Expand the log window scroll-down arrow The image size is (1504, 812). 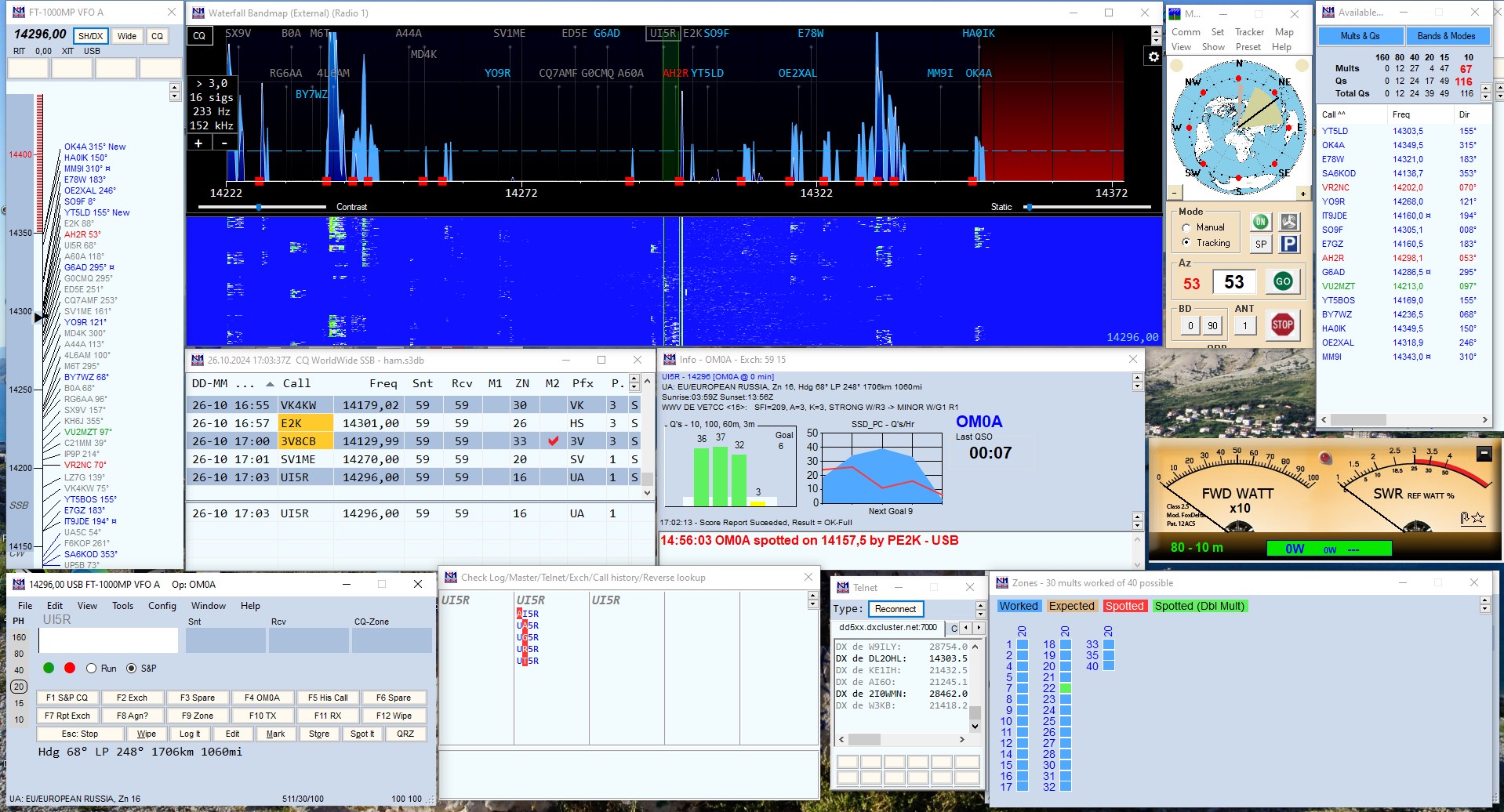(647, 493)
